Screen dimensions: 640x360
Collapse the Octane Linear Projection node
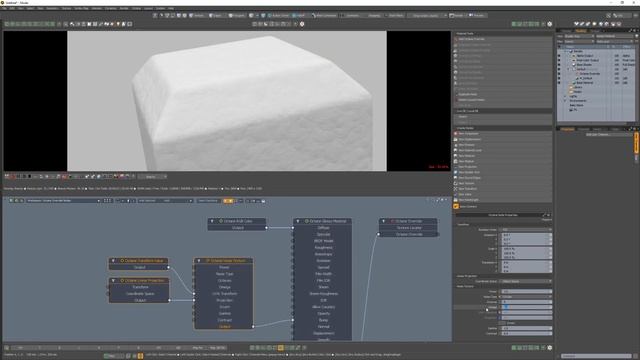(113, 280)
